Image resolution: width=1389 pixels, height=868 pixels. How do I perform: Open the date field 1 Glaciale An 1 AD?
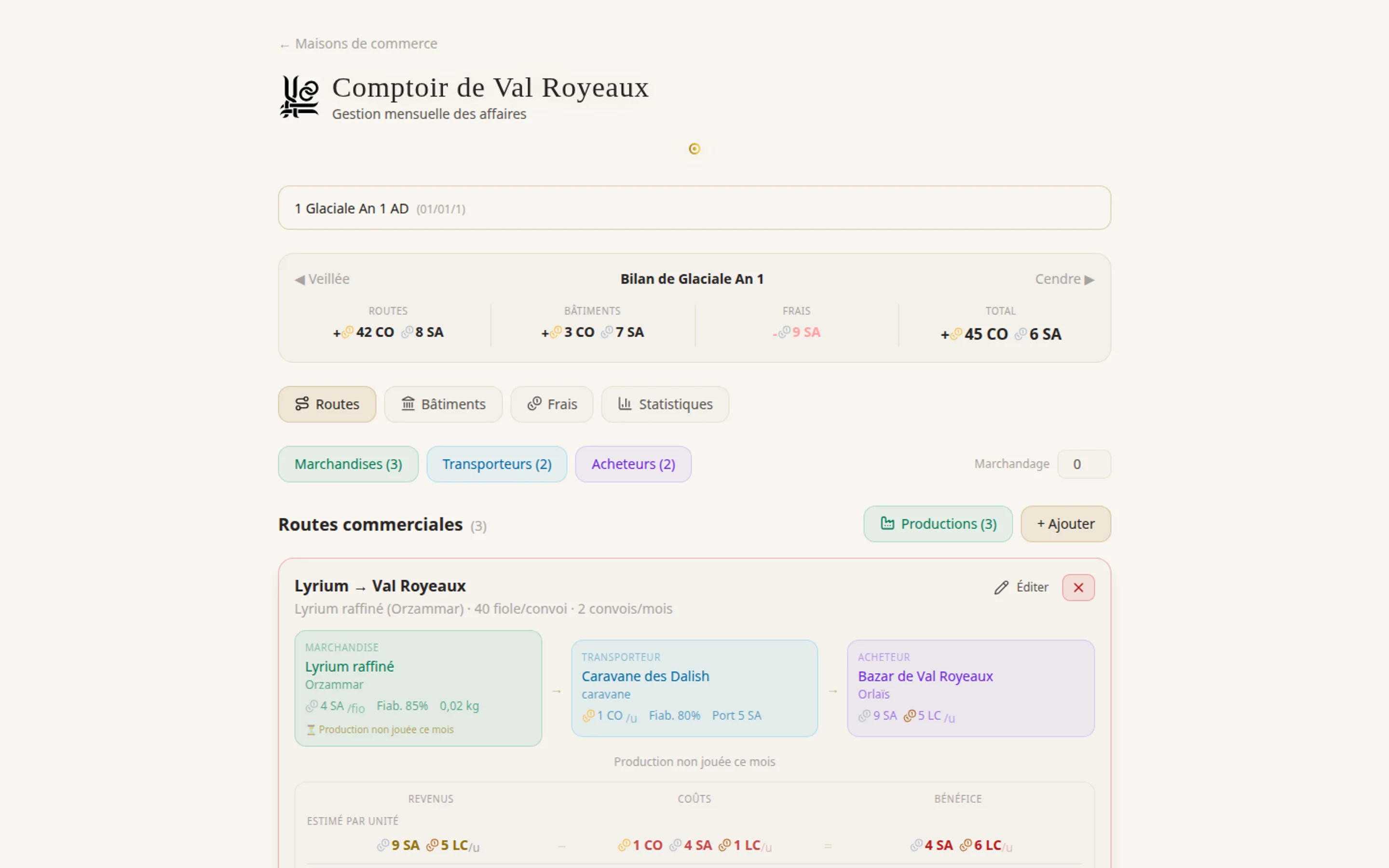pos(694,208)
